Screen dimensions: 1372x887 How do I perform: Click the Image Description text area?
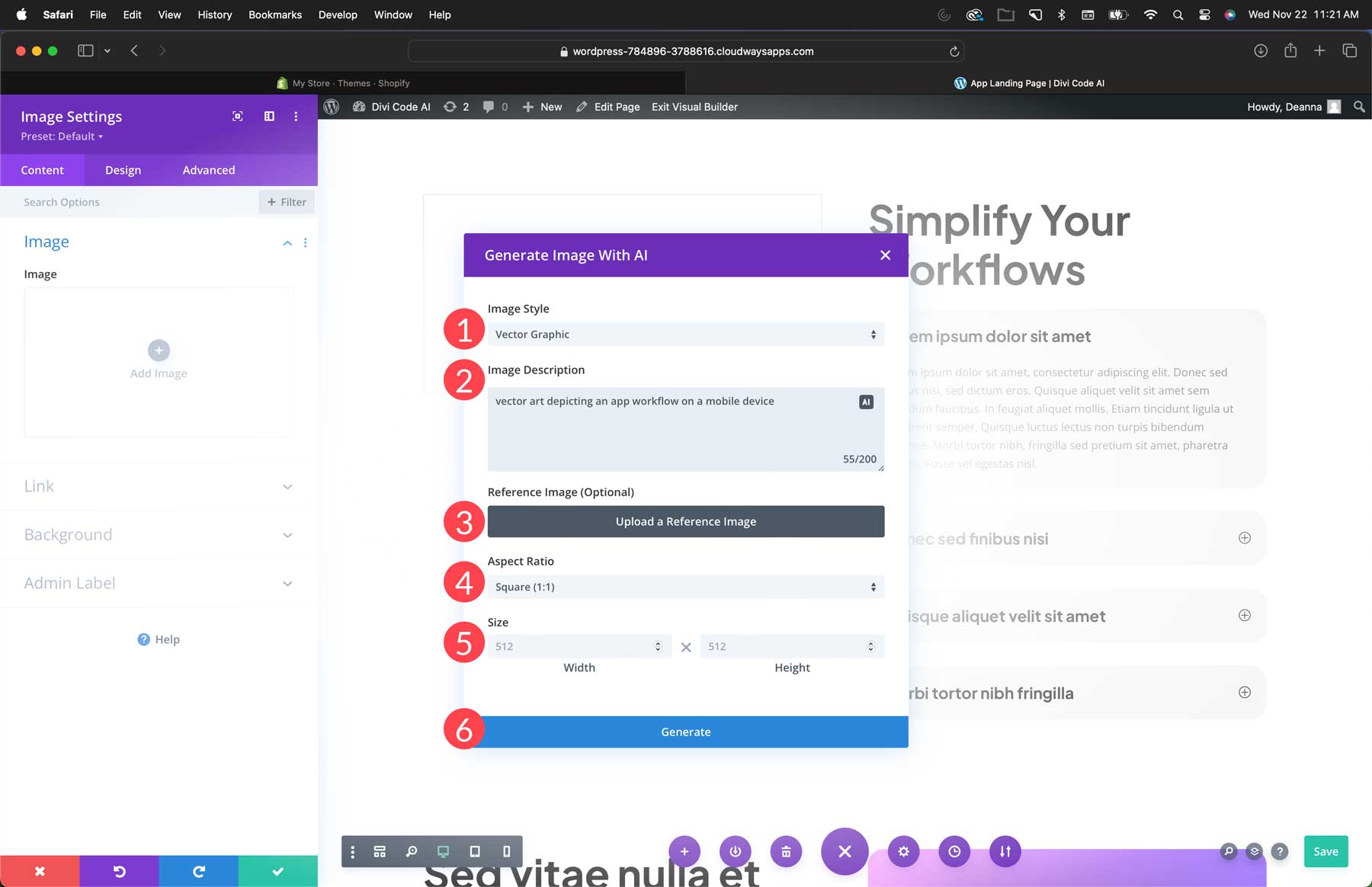[686, 429]
